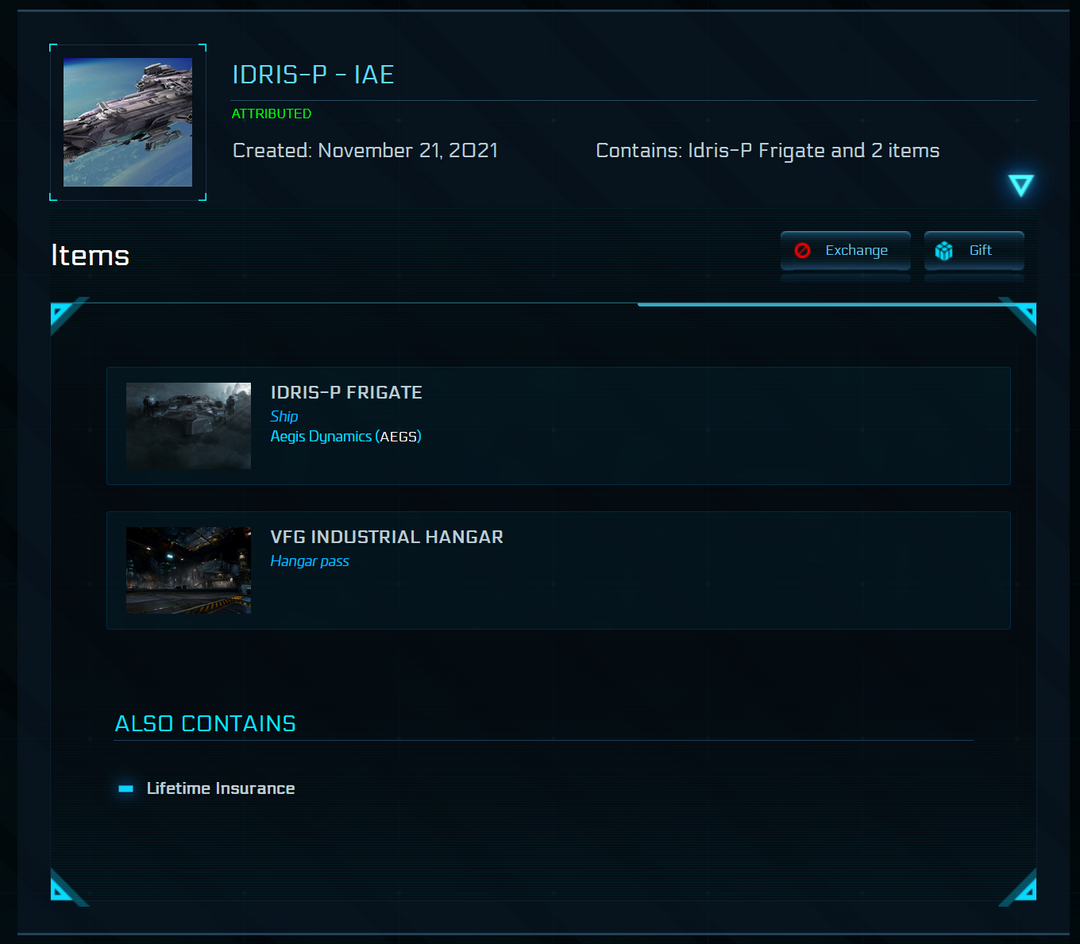Select the Idris-P Frigate item thumbnail
Image resolution: width=1080 pixels, height=944 pixels.
188,426
